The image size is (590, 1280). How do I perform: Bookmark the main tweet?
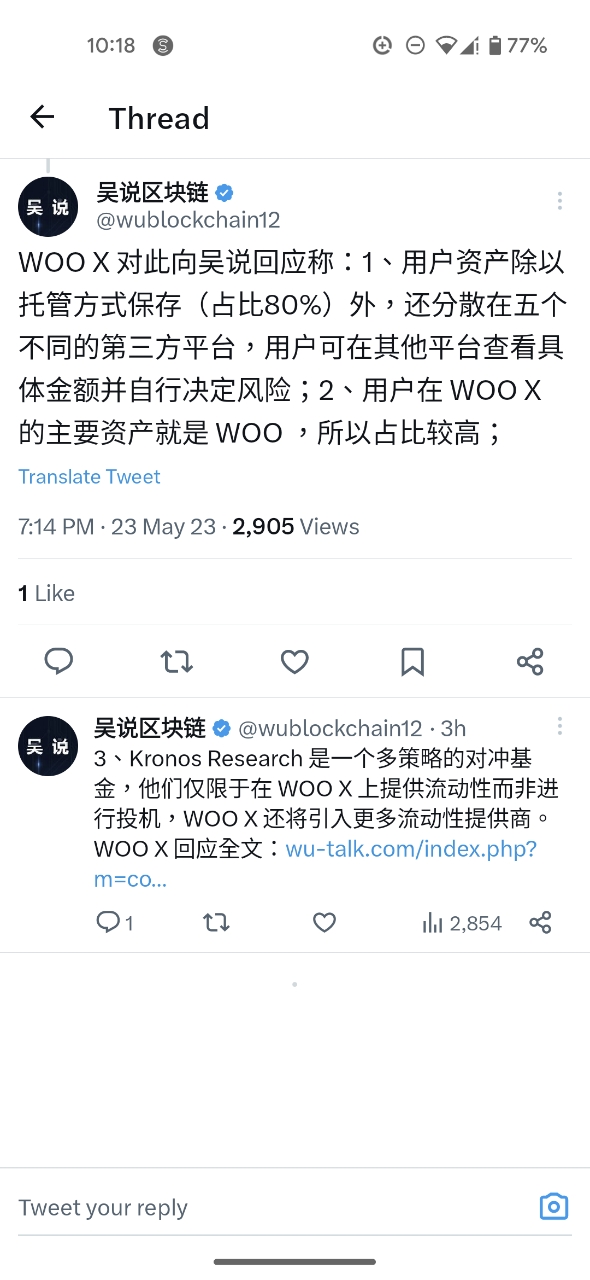pyautogui.click(x=412, y=661)
